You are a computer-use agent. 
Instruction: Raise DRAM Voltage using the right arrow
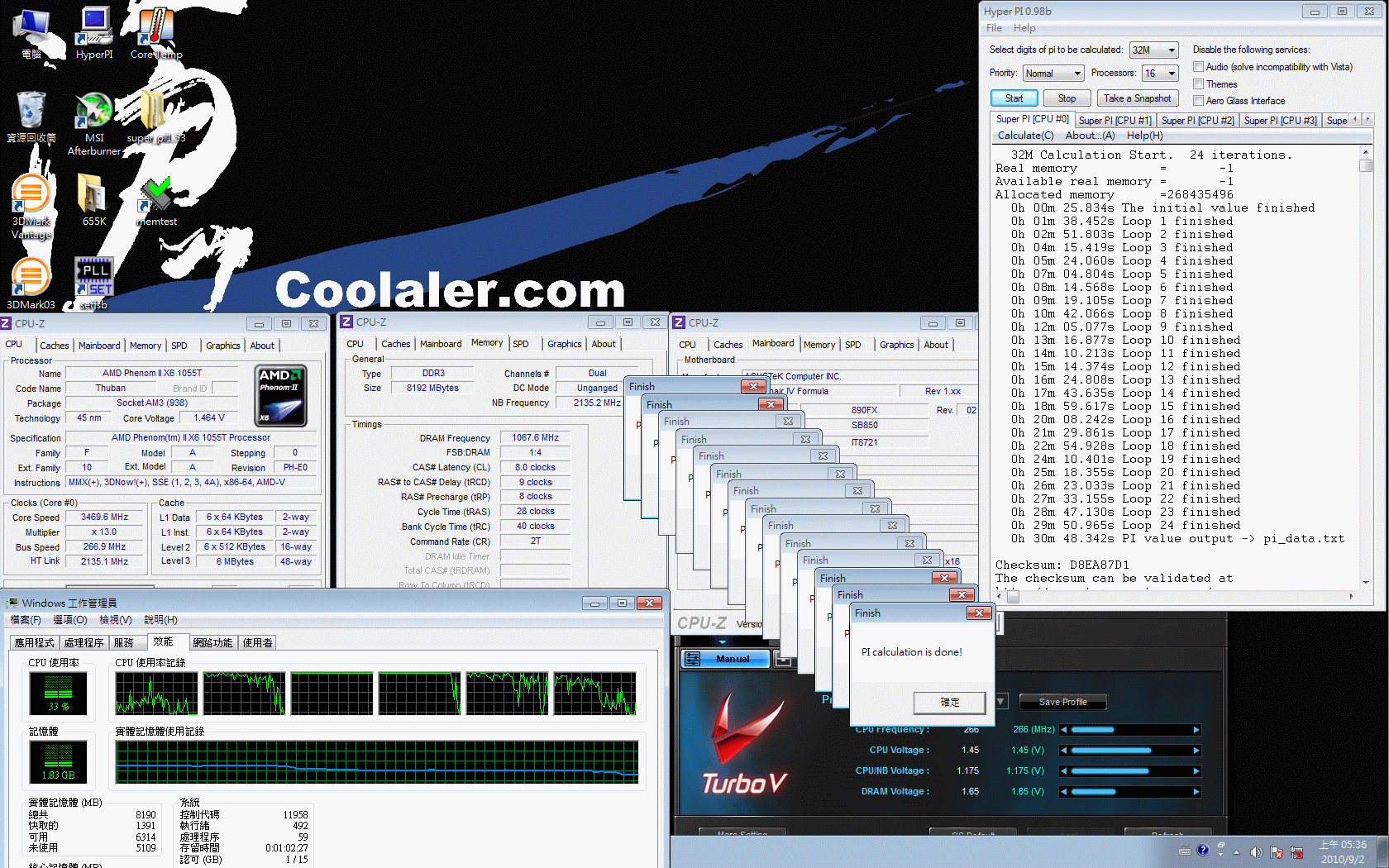point(1196,792)
